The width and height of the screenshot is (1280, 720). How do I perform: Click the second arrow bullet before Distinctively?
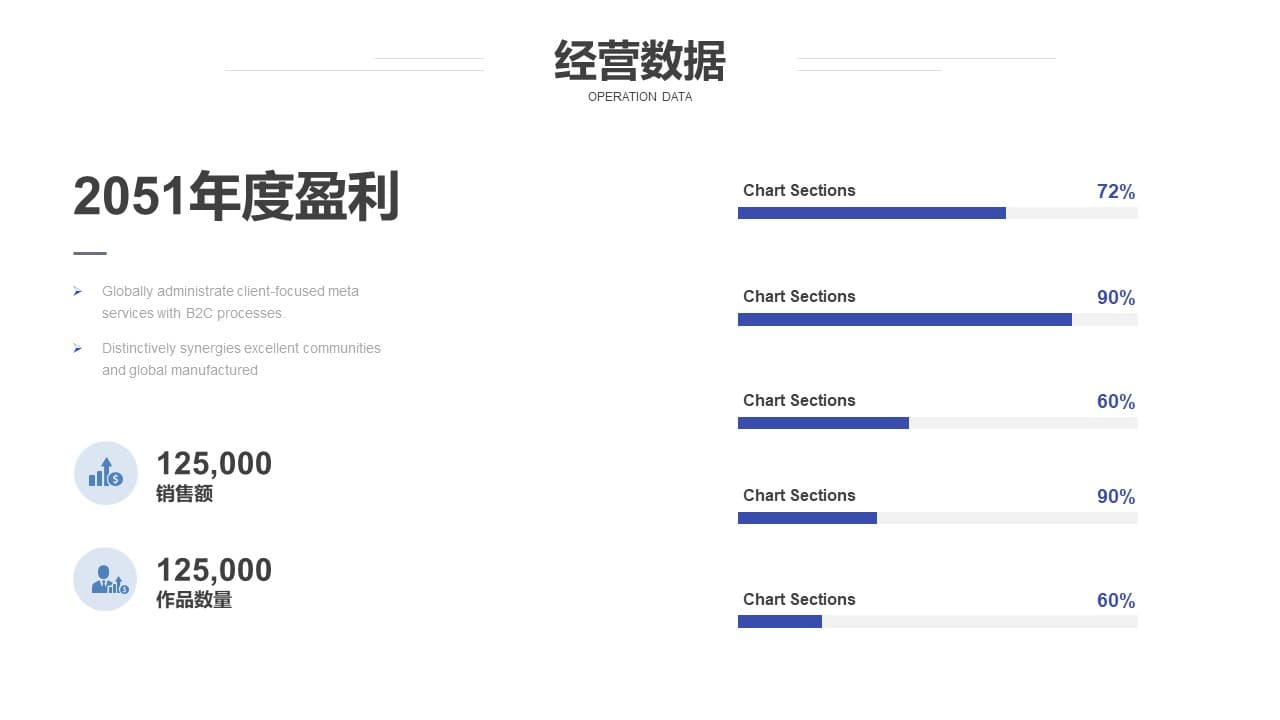coord(77,348)
